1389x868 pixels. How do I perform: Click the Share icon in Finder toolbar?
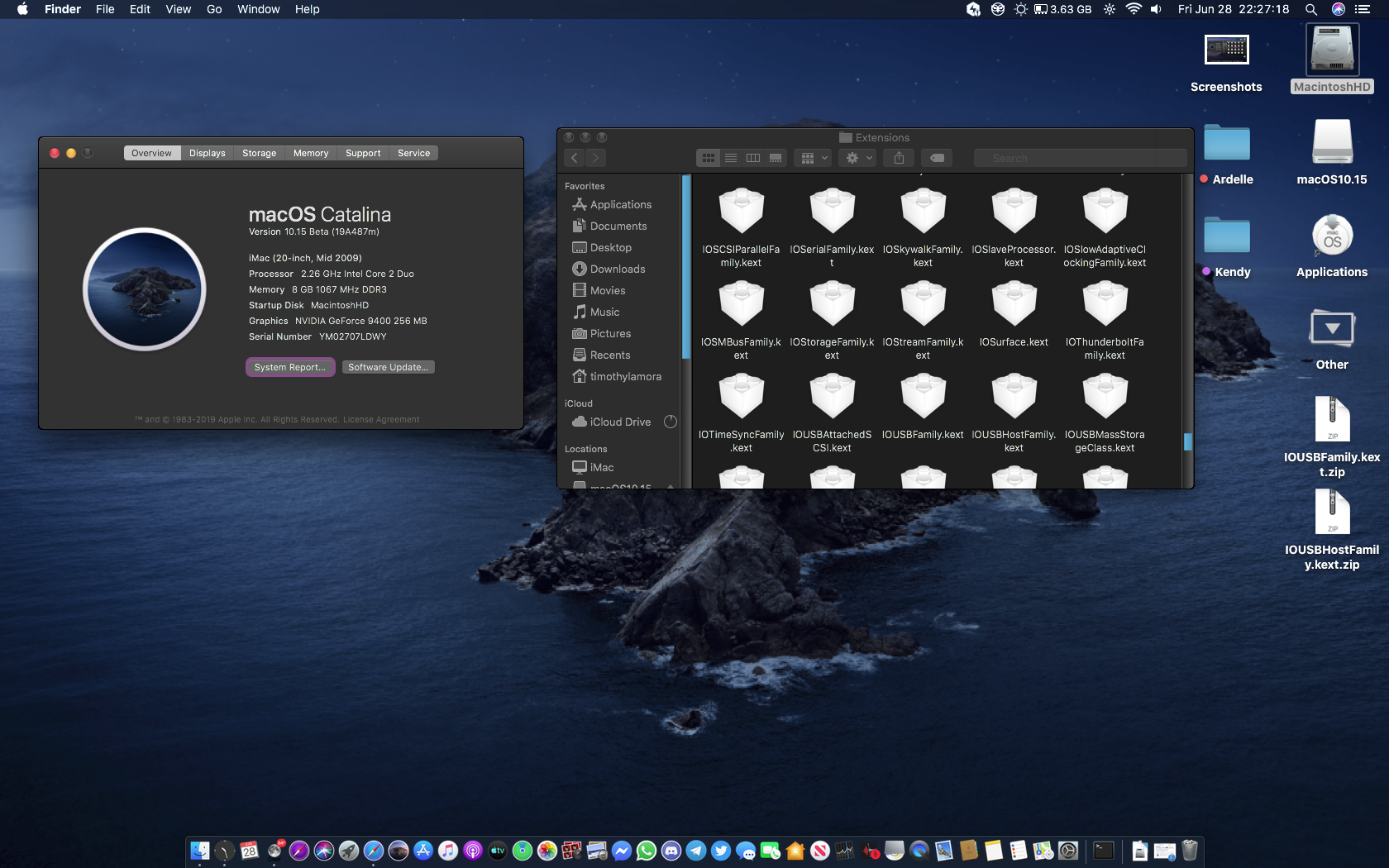tap(899, 158)
